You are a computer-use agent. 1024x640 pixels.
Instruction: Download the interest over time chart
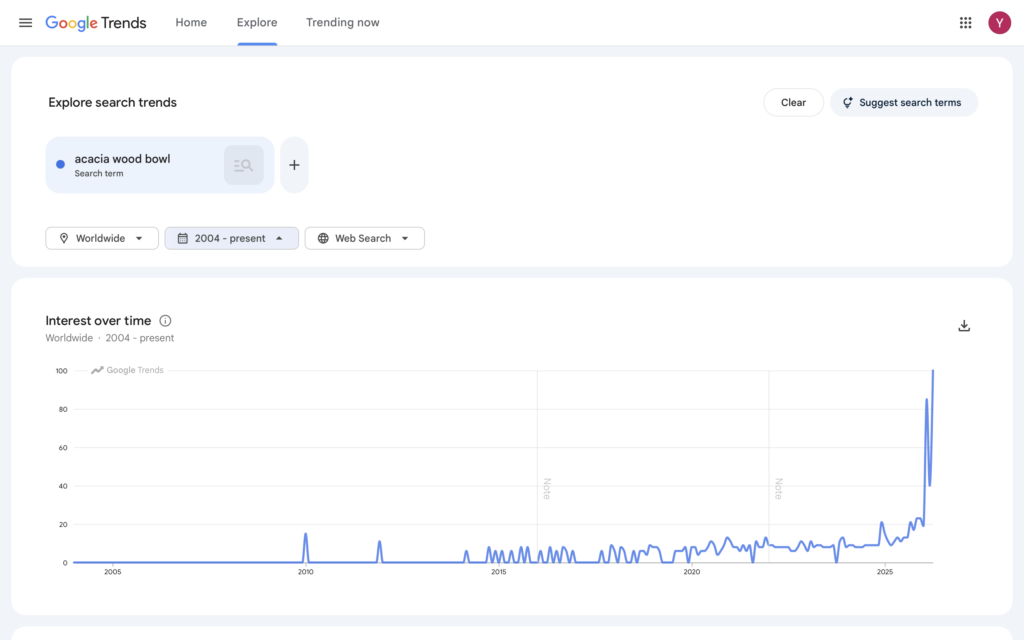click(964, 326)
